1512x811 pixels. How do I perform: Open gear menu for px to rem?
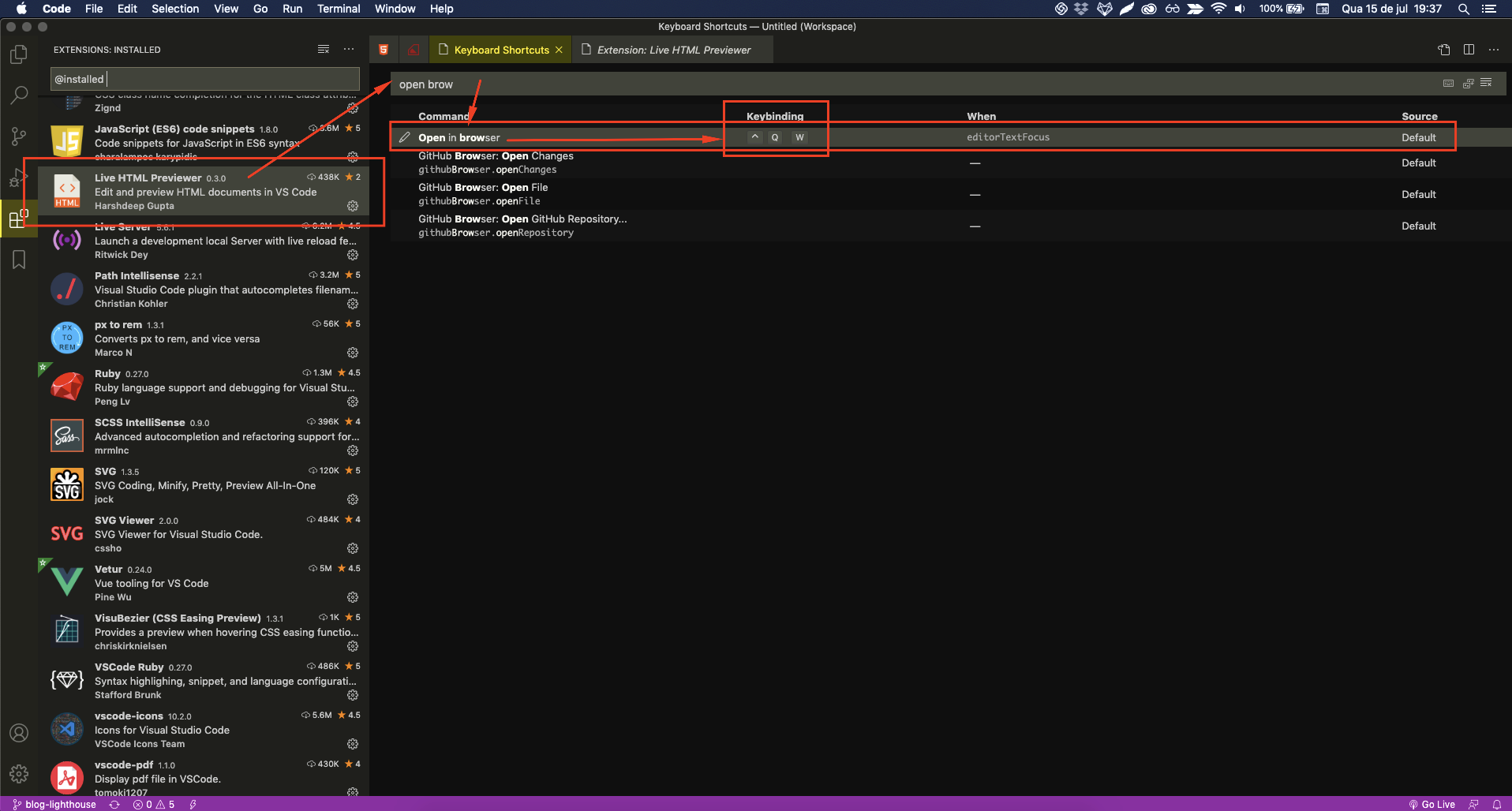(353, 353)
